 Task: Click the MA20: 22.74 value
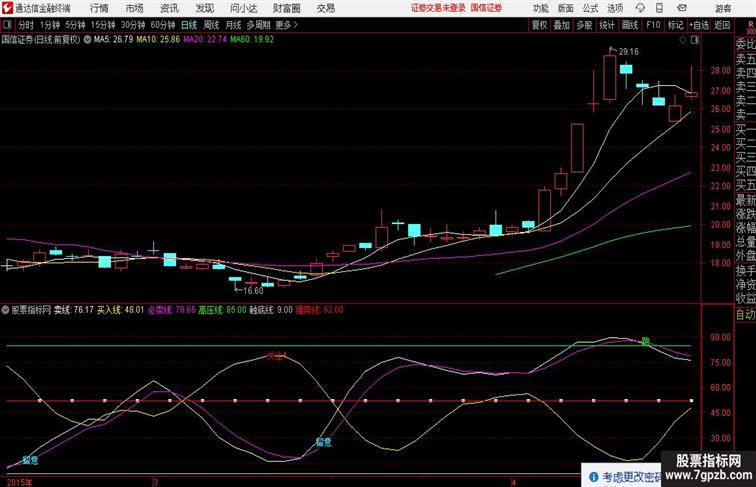(205, 40)
